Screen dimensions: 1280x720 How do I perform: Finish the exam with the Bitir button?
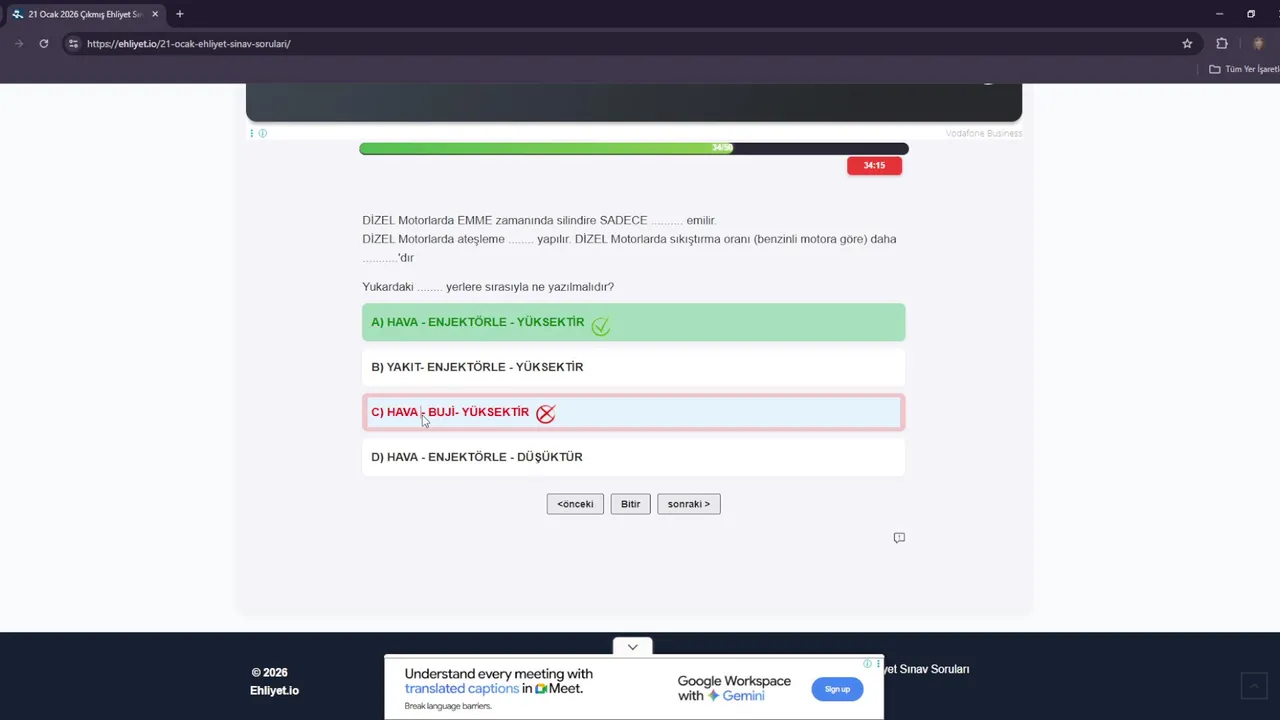tap(630, 504)
